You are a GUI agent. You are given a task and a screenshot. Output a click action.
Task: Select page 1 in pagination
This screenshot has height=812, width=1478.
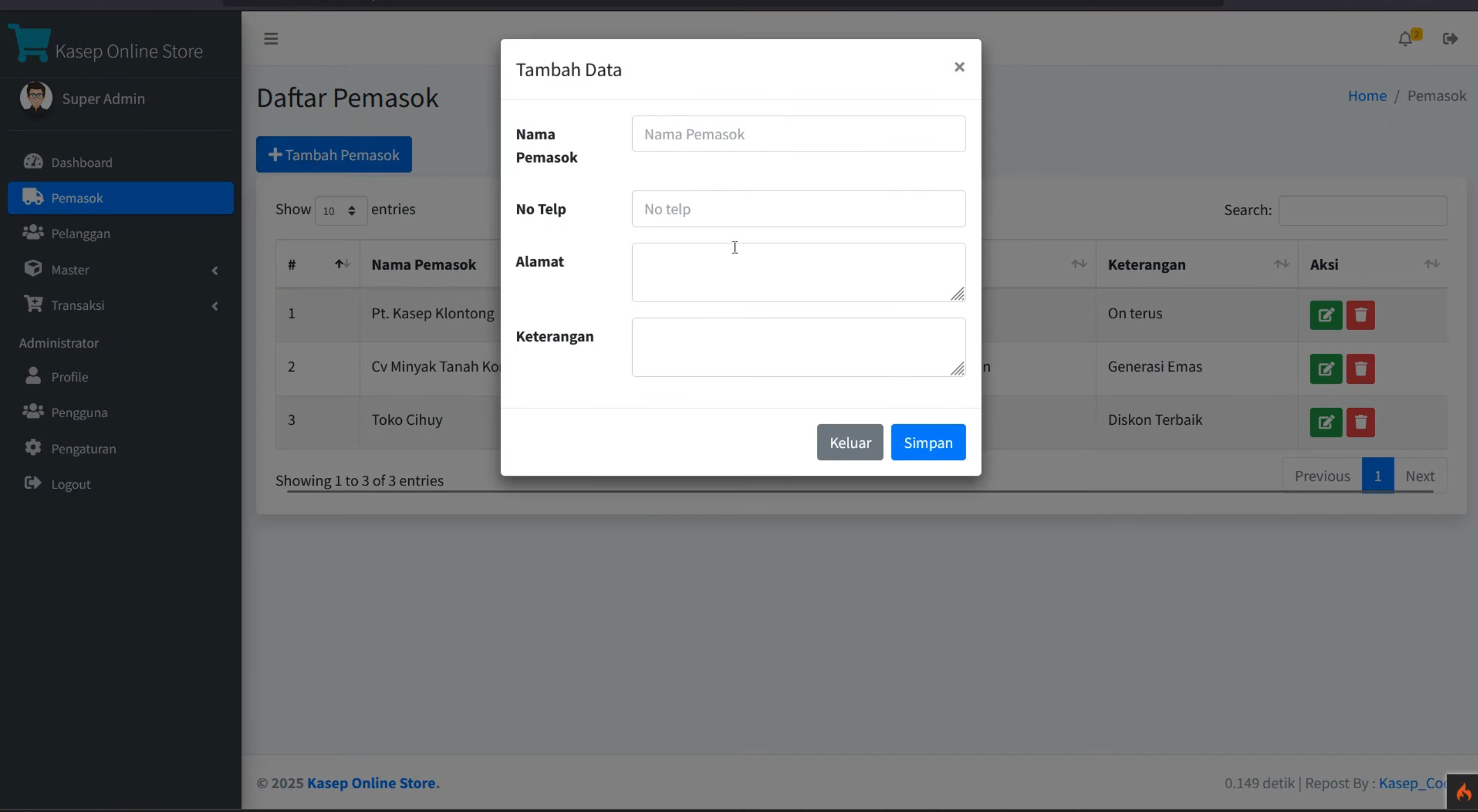point(1377,476)
